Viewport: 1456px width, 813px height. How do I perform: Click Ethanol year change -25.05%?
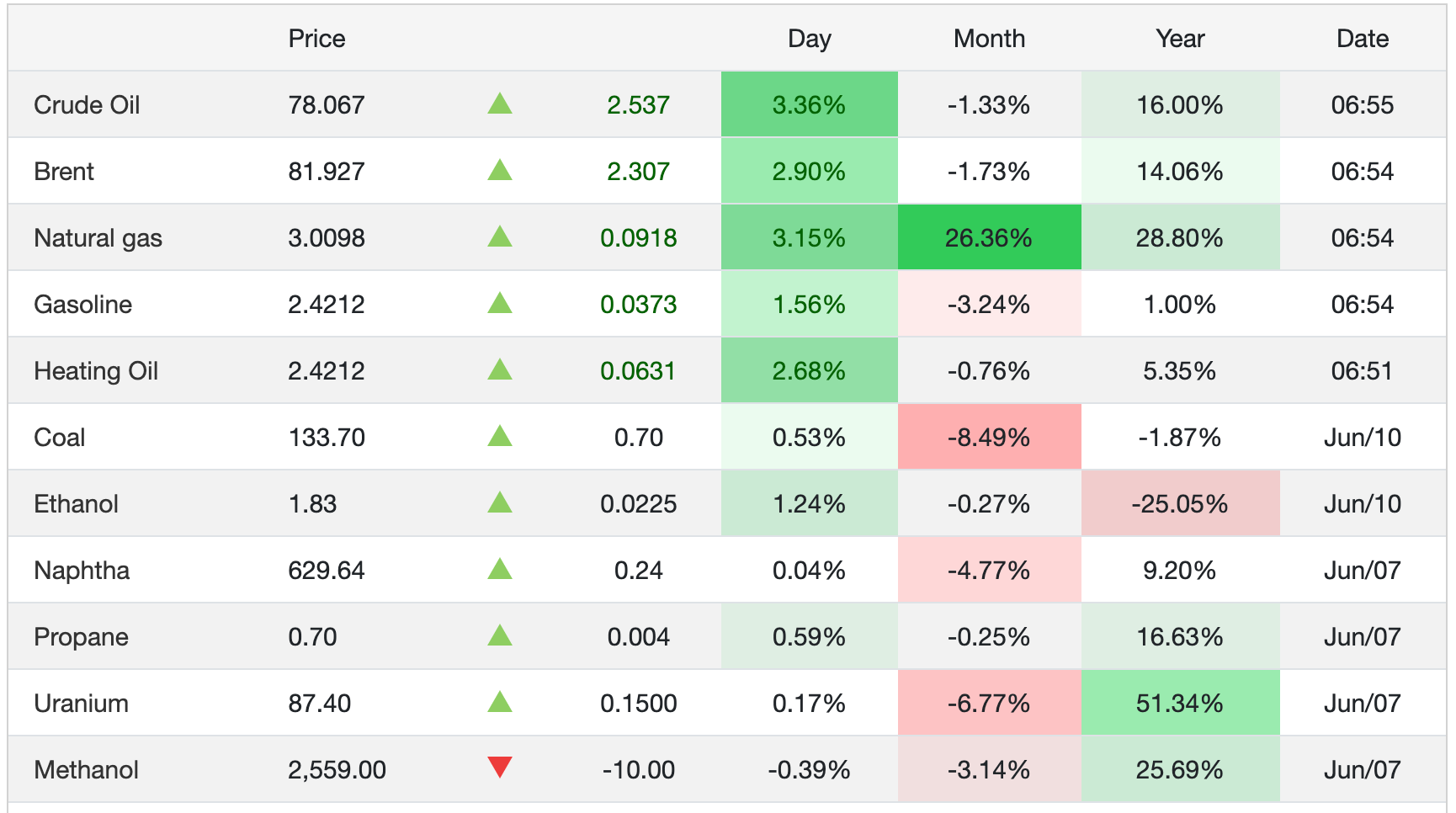(1180, 504)
